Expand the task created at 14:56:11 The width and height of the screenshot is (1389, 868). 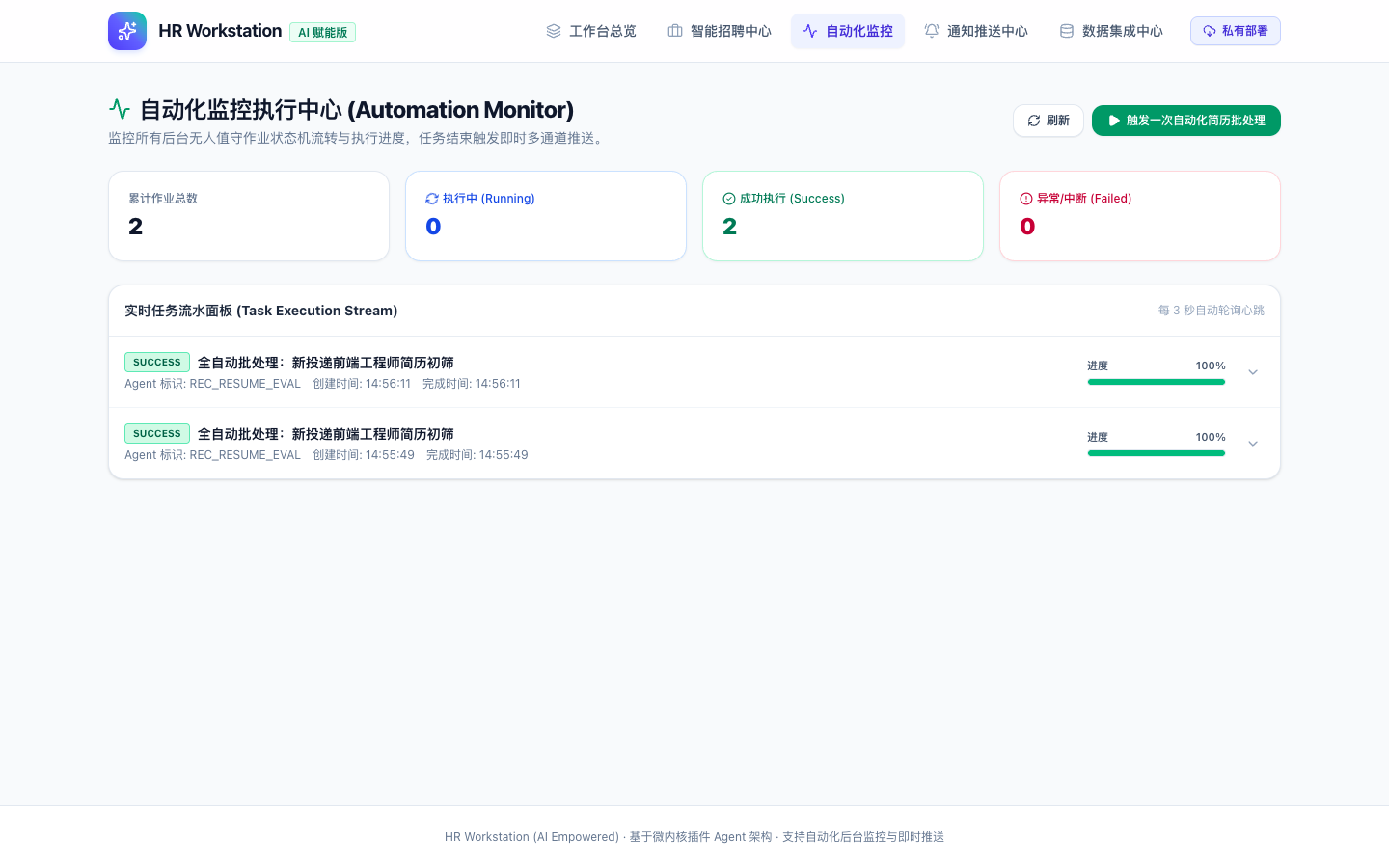[1253, 372]
